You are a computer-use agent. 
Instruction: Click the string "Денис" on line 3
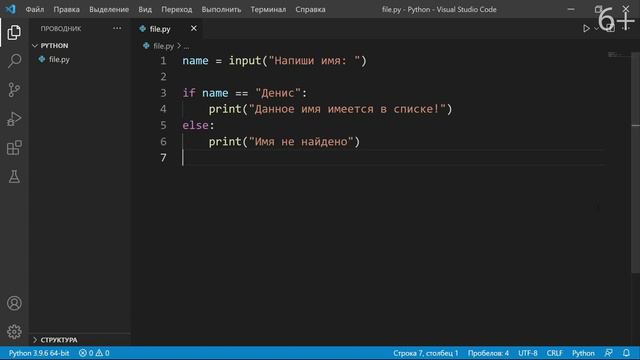[x=278, y=93]
